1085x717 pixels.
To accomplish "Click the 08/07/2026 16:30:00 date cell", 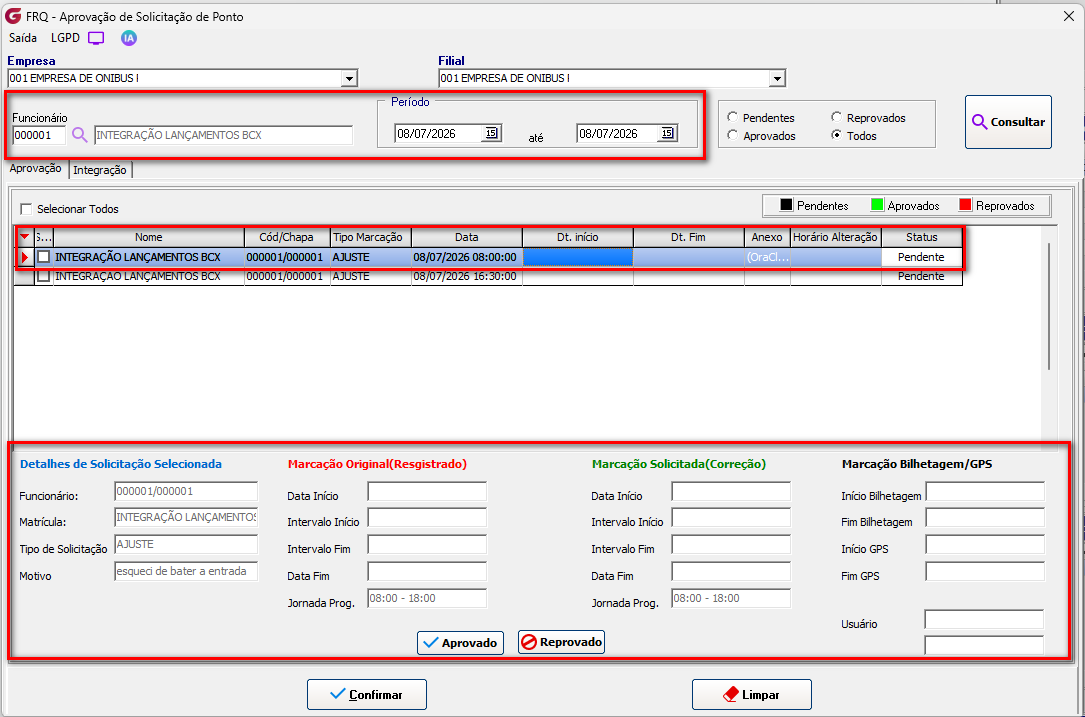I will click(467, 276).
